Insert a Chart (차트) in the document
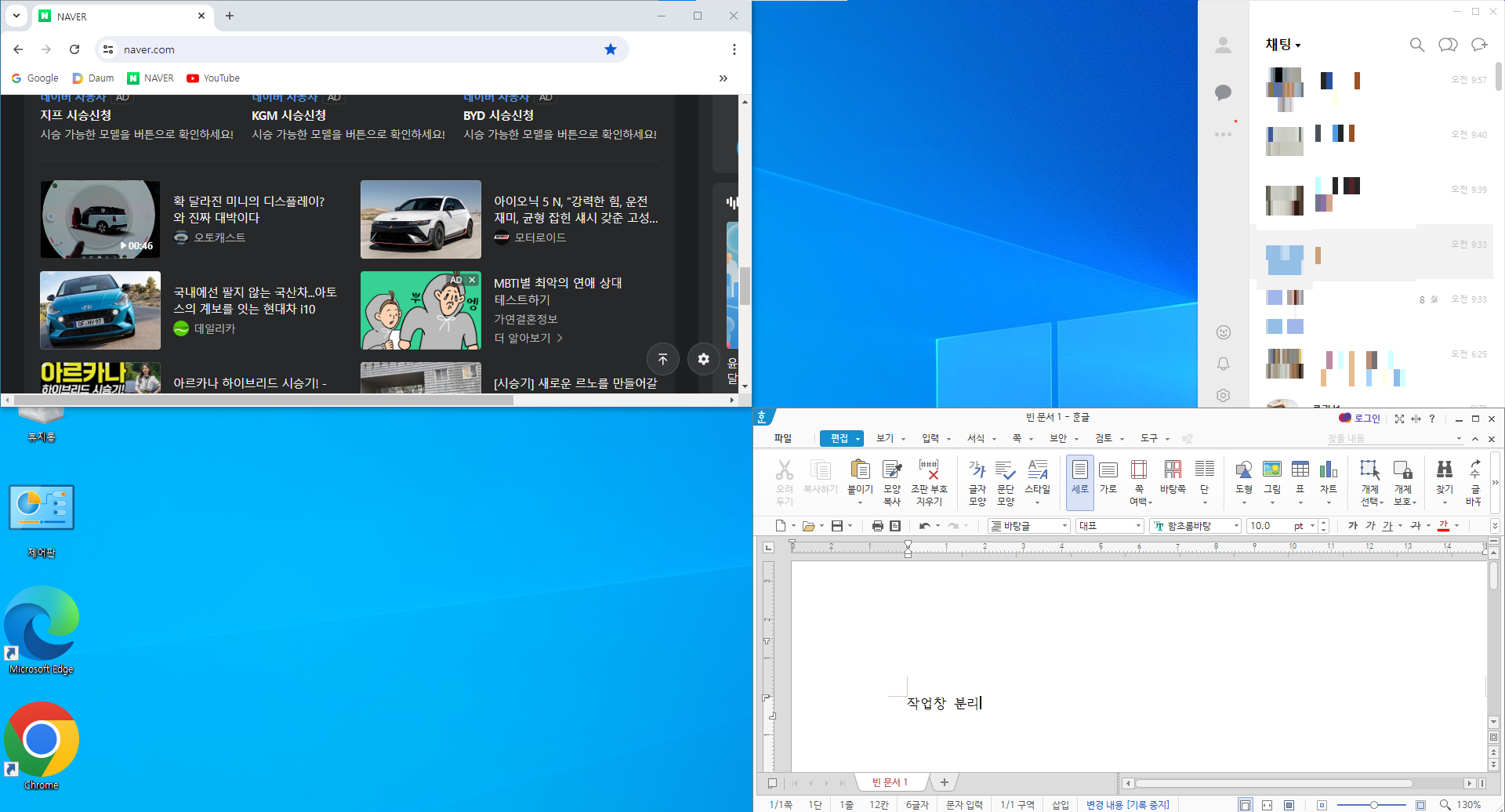This screenshot has width=1505, height=812. point(1329,477)
